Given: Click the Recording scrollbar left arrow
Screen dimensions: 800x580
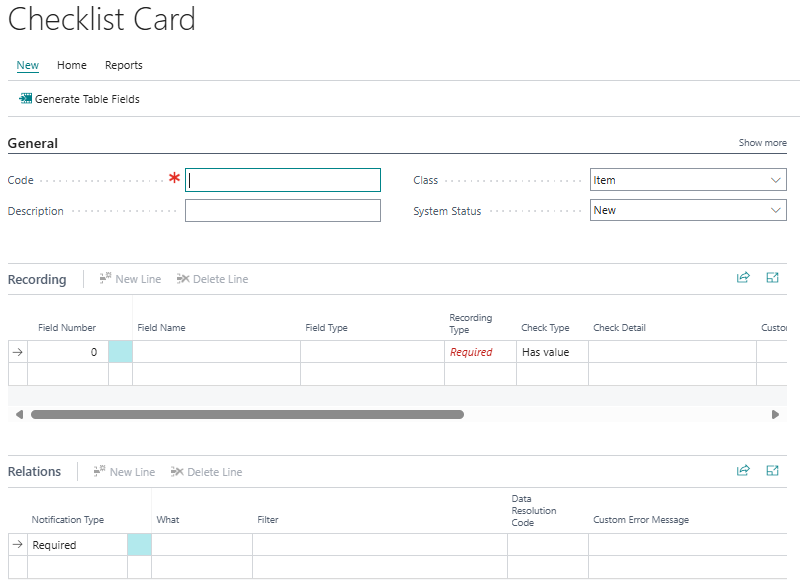Looking at the screenshot, I should click(x=19, y=414).
